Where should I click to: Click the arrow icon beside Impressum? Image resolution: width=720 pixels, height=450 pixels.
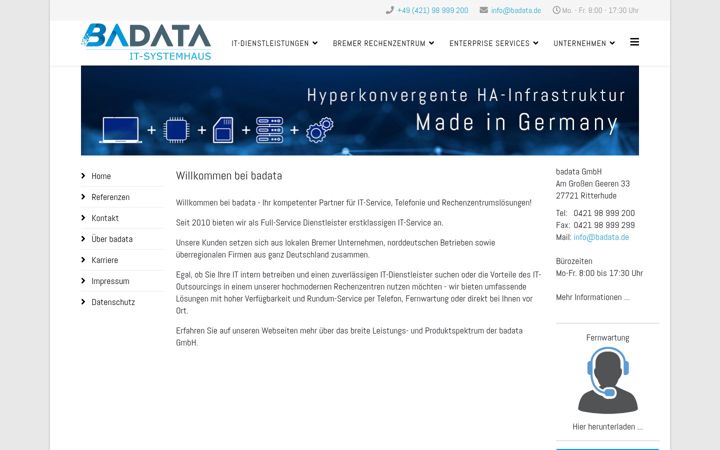click(x=83, y=281)
